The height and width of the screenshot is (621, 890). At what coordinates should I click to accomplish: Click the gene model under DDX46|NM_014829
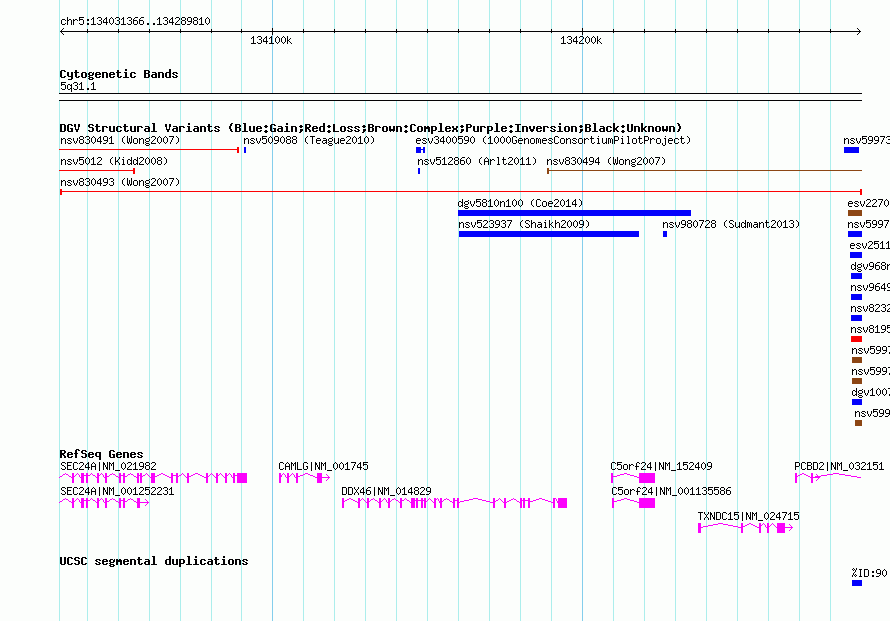click(455, 503)
